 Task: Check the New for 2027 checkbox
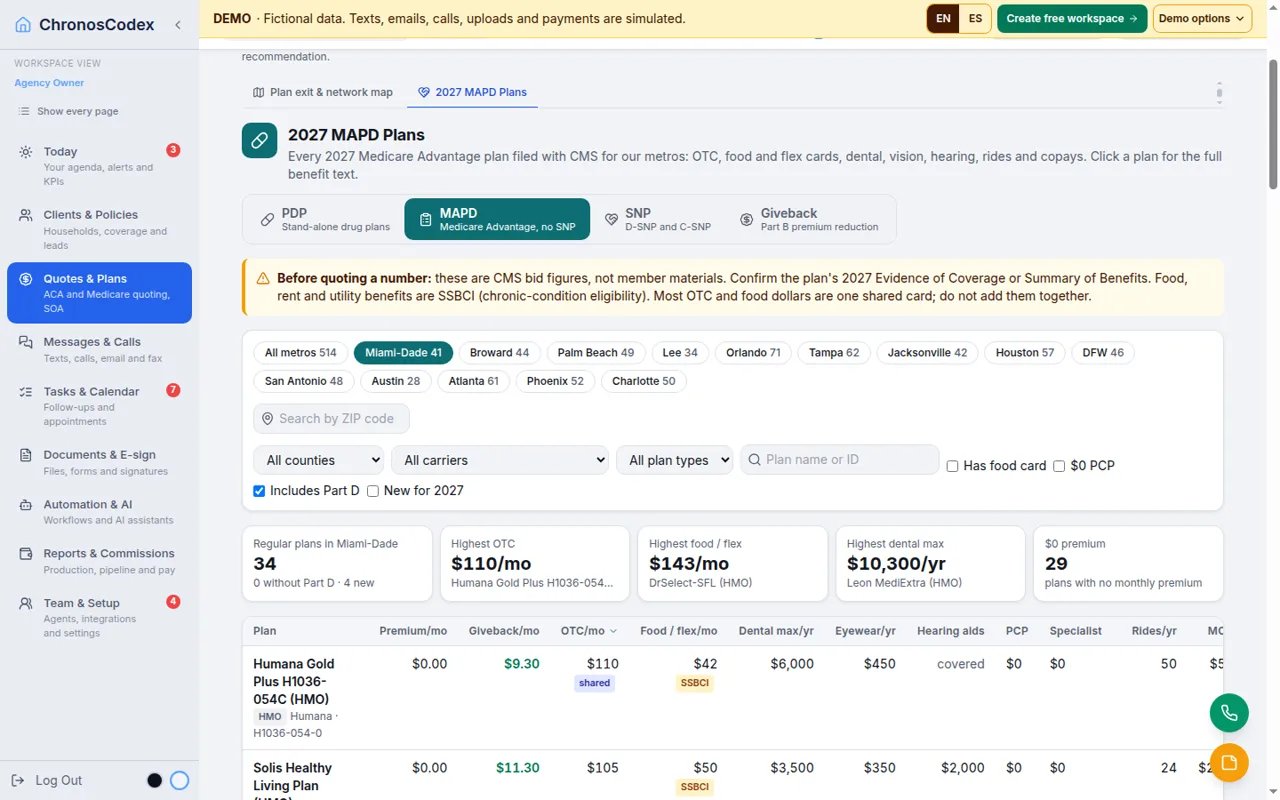pos(373,491)
